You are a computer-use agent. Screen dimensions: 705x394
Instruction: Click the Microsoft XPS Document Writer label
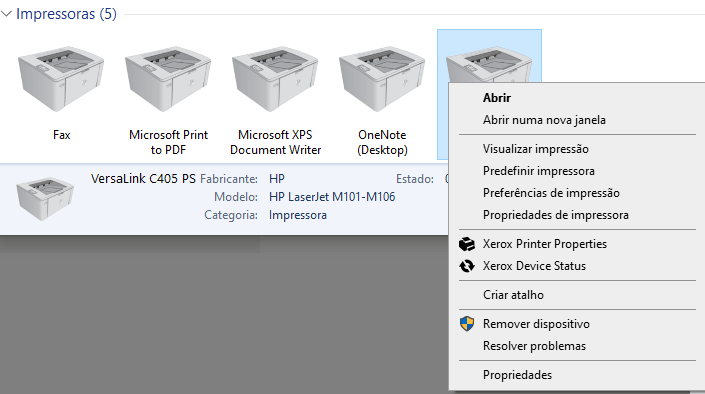coord(275,142)
